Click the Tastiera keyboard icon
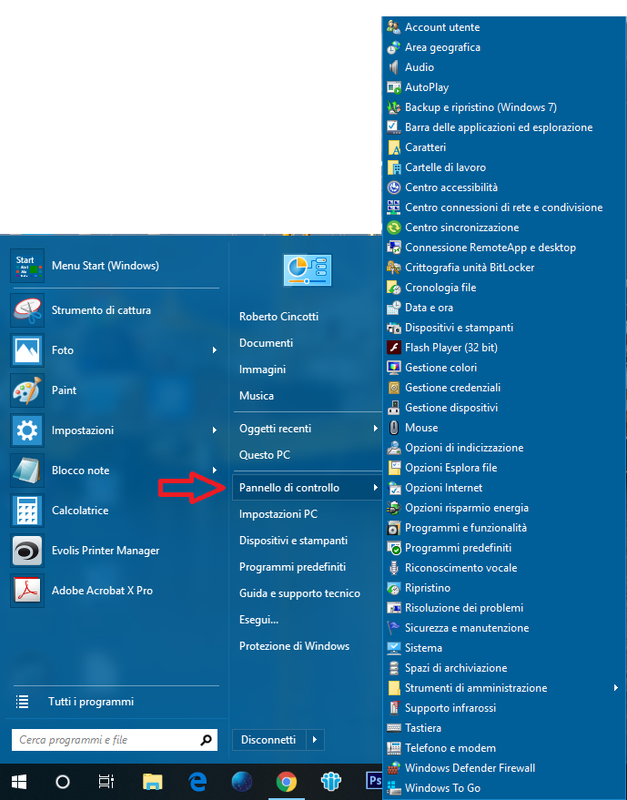The height and width of the screenshot is (800, 627). tap(393, 728)
